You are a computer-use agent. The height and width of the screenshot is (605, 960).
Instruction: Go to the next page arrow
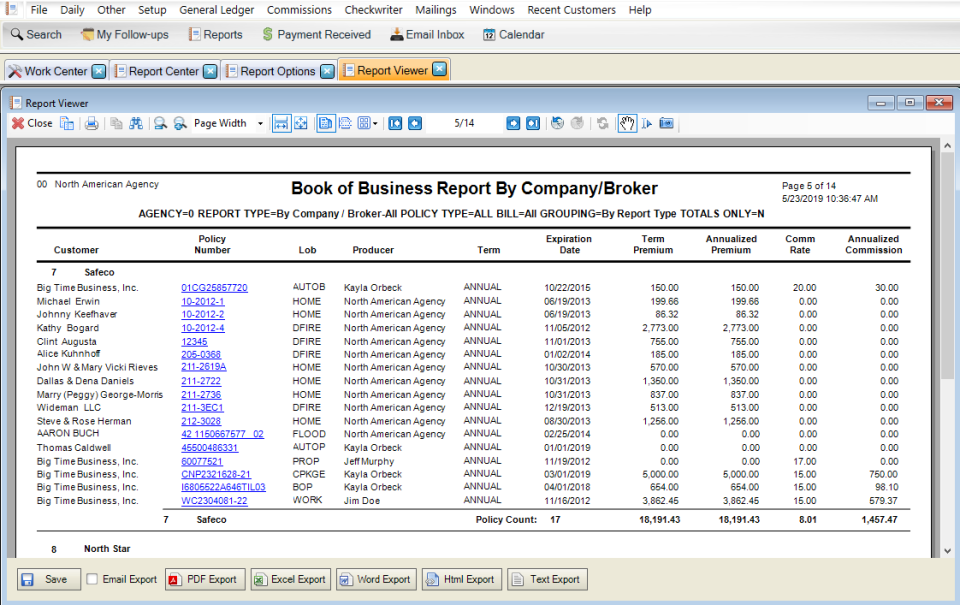[511, 123]
